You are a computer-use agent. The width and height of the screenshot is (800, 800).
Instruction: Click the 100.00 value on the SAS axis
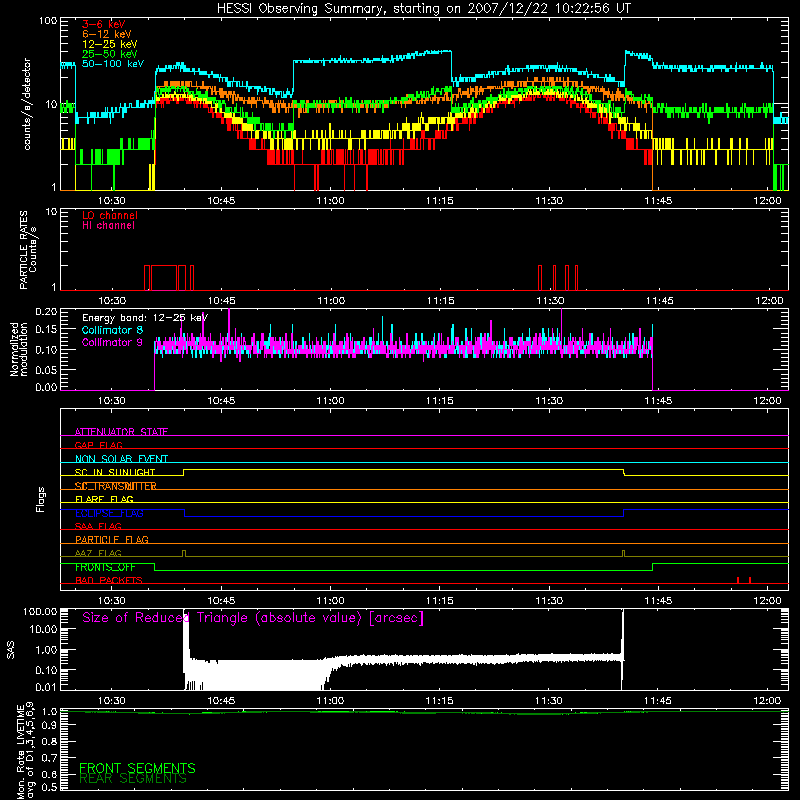click(x=40, y=611)
